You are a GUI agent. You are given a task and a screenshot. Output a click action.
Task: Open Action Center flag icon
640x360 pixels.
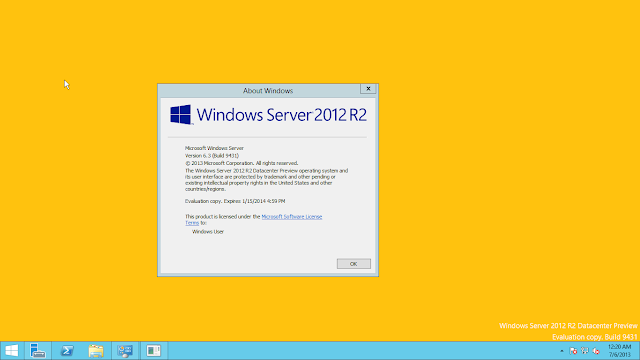(573, 351)
